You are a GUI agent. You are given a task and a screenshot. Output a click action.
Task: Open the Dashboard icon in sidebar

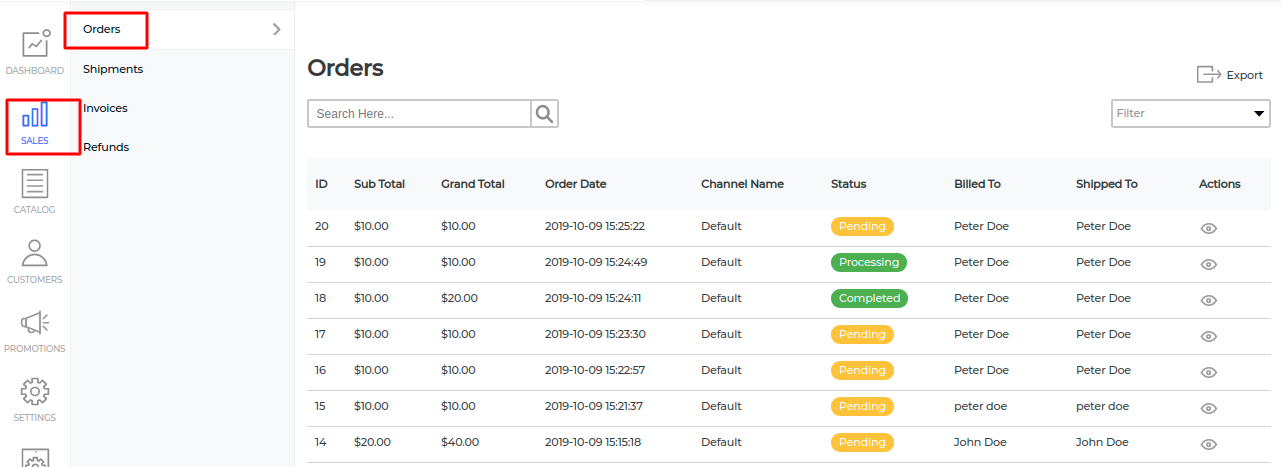click(x=36, y=43)
